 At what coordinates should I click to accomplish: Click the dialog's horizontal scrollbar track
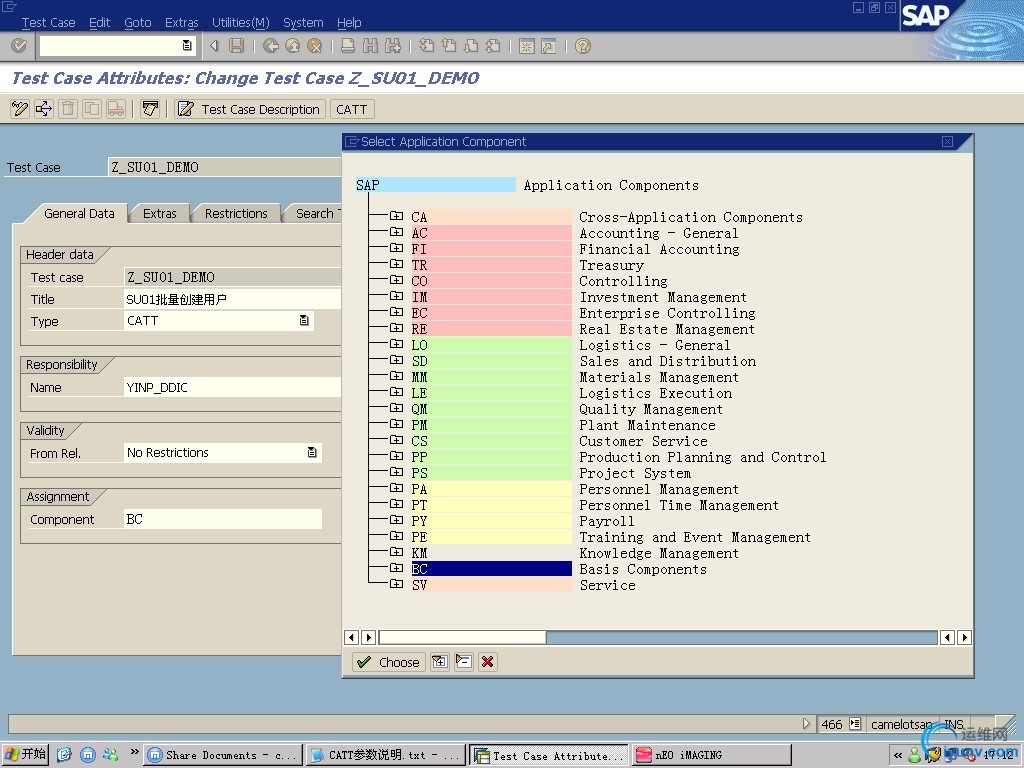pos(740,637)
